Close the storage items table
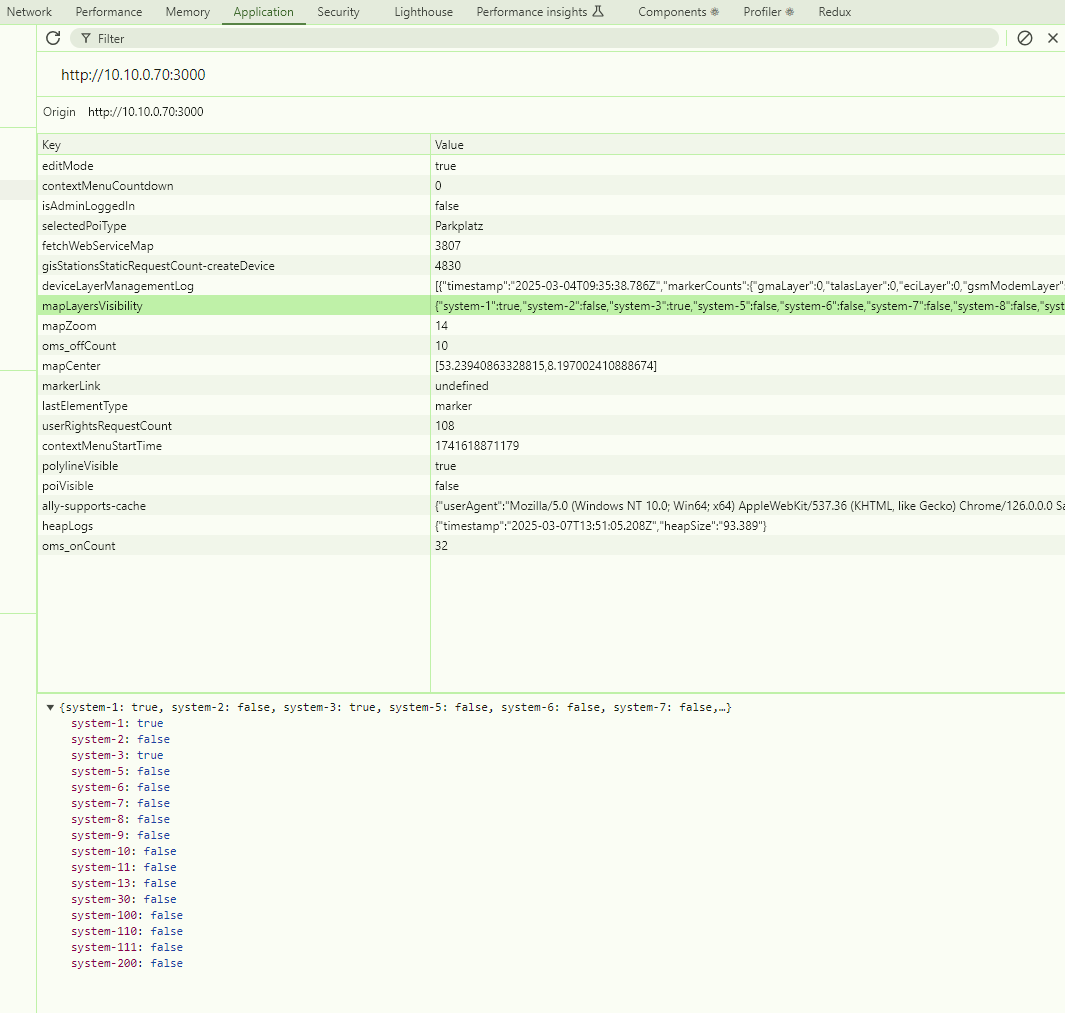This screenshot has width=1065, height=1013. point(1052,38)
